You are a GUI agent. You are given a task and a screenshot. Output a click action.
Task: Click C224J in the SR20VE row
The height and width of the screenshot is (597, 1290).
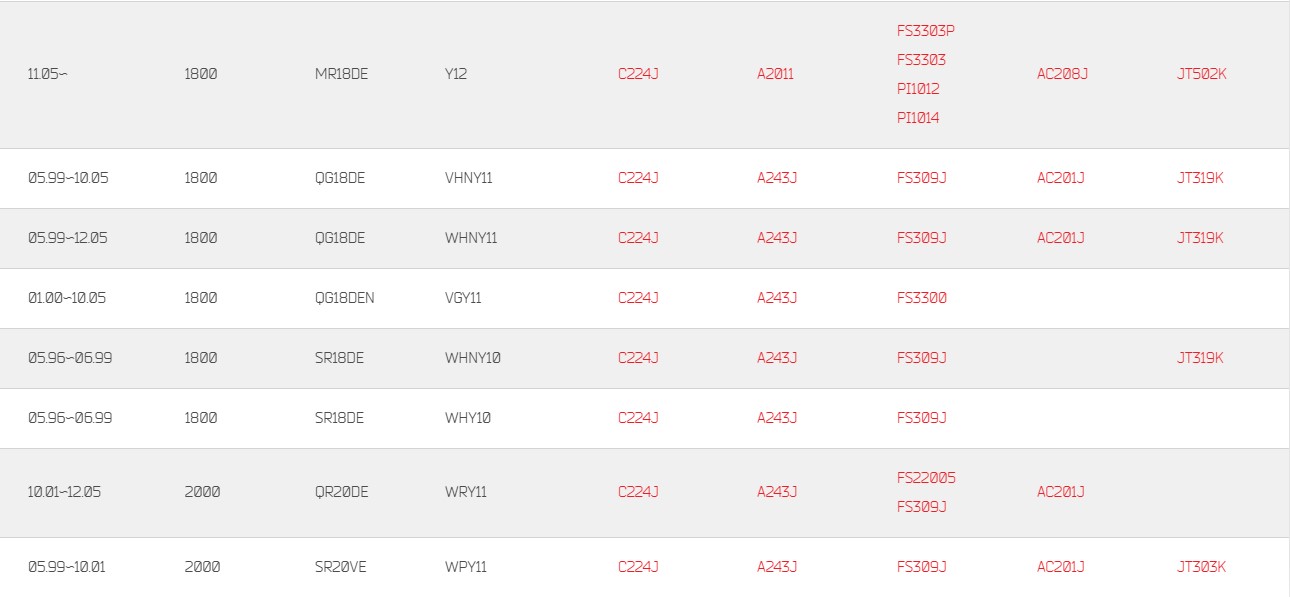pyautogui.click(x=638, y=566)
